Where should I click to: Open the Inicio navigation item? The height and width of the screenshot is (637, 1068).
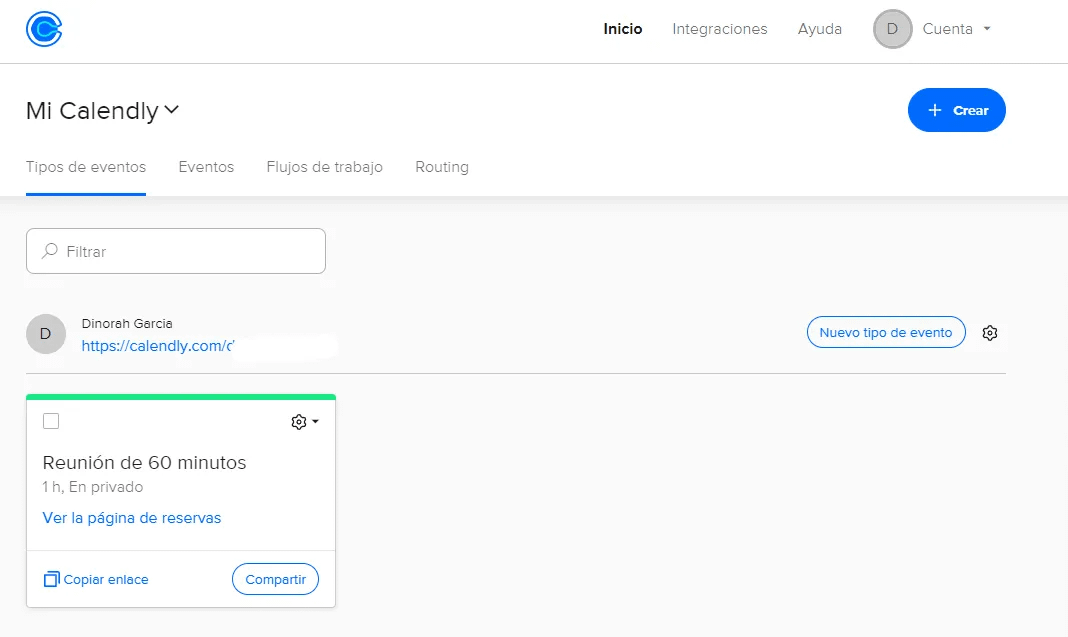pyautogui.click(x=623, y=29)
